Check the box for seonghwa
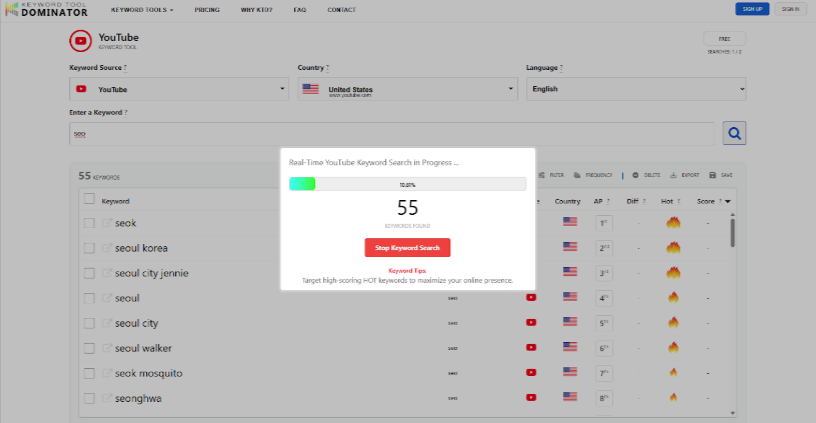This screenshot has height=423, width=816. coord(89,399)
